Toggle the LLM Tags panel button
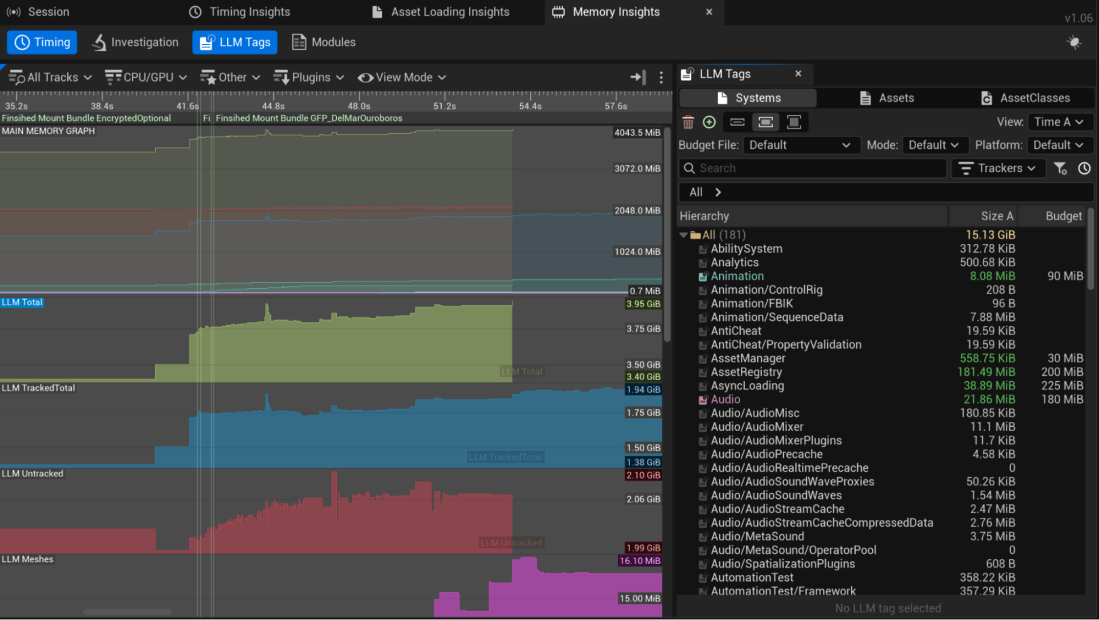1099x620 pixels. [235, 42]
